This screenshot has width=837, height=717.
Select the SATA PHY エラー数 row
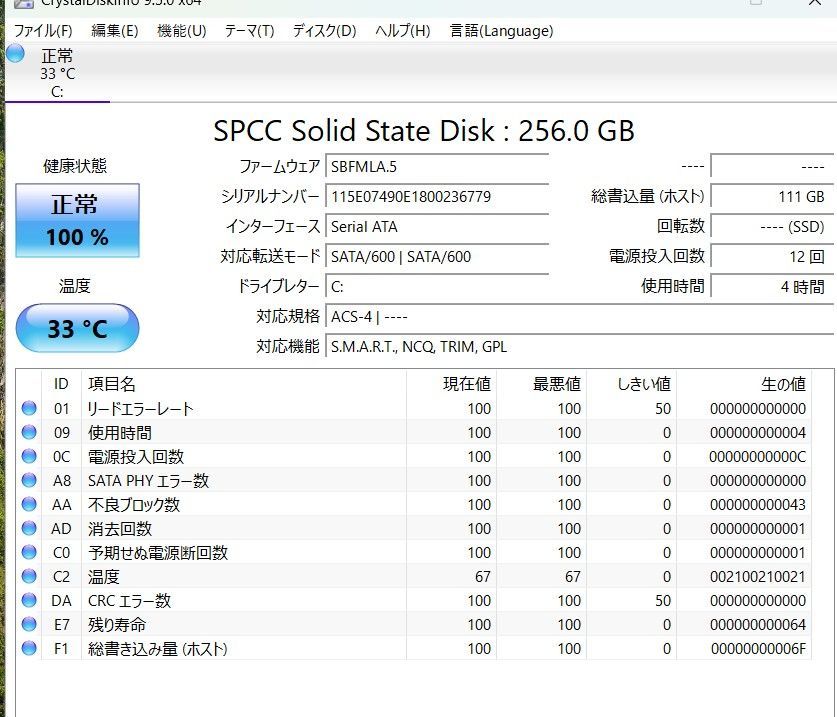point(414,480)
